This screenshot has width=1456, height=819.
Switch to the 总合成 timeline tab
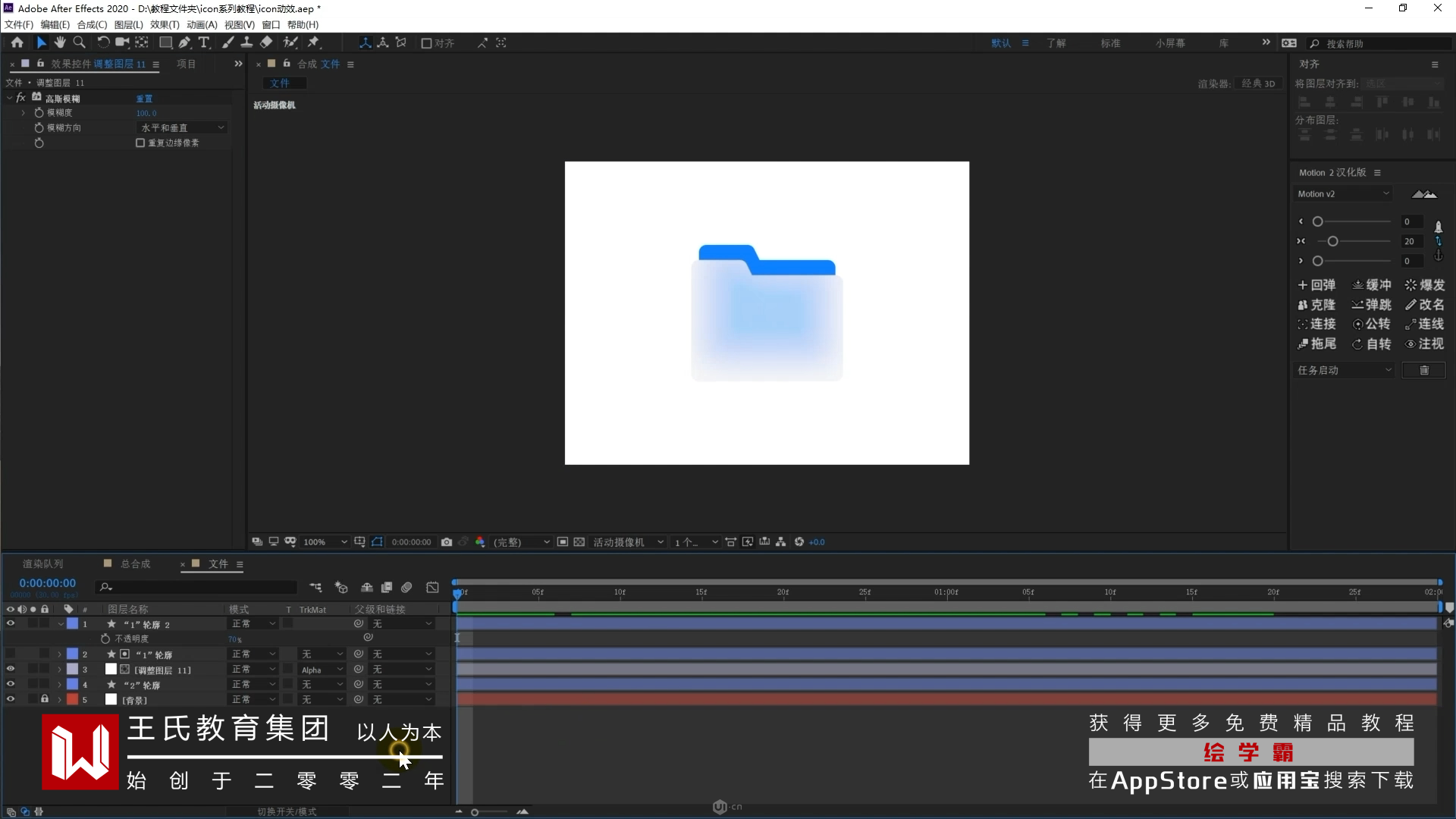[135, 564]
